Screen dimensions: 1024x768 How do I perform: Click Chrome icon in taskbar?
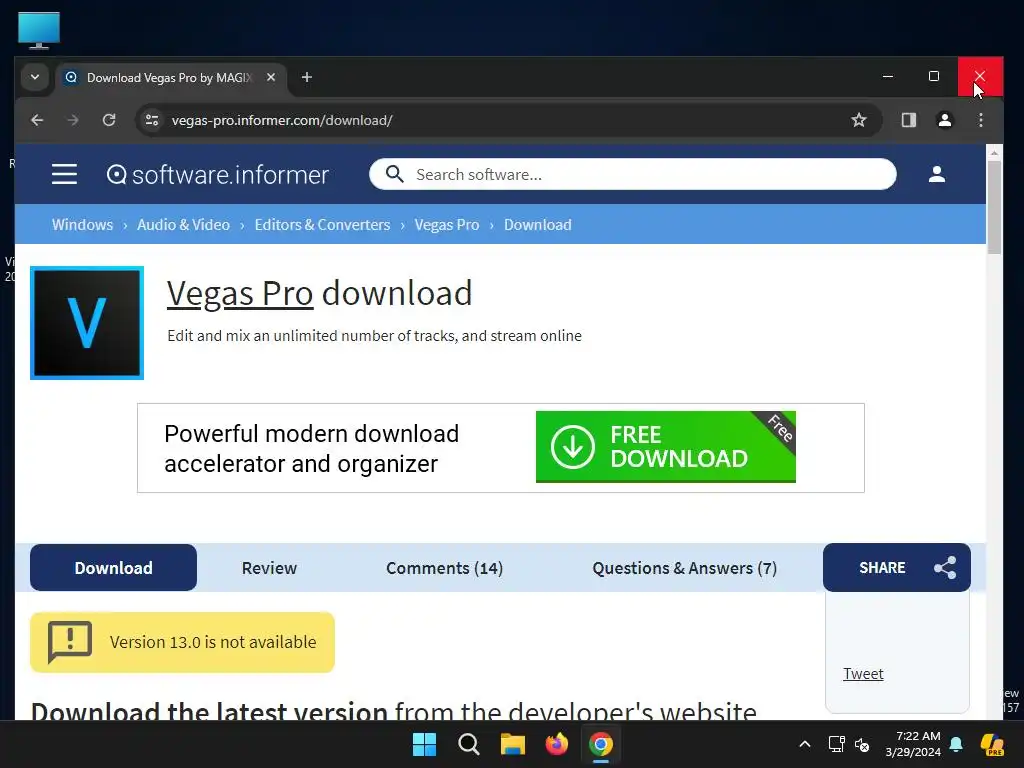600,744
